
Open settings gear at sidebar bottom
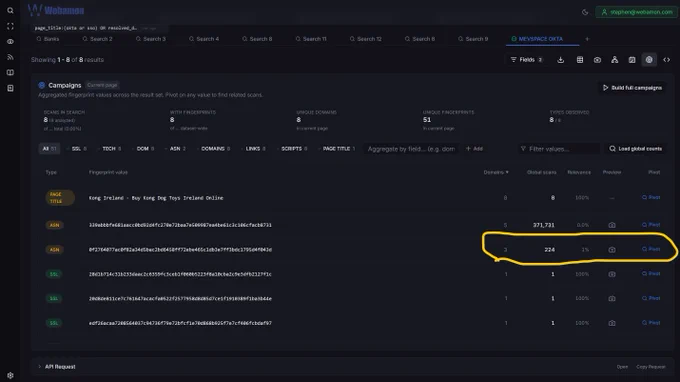pyautogui.click(x=10, y=375)
